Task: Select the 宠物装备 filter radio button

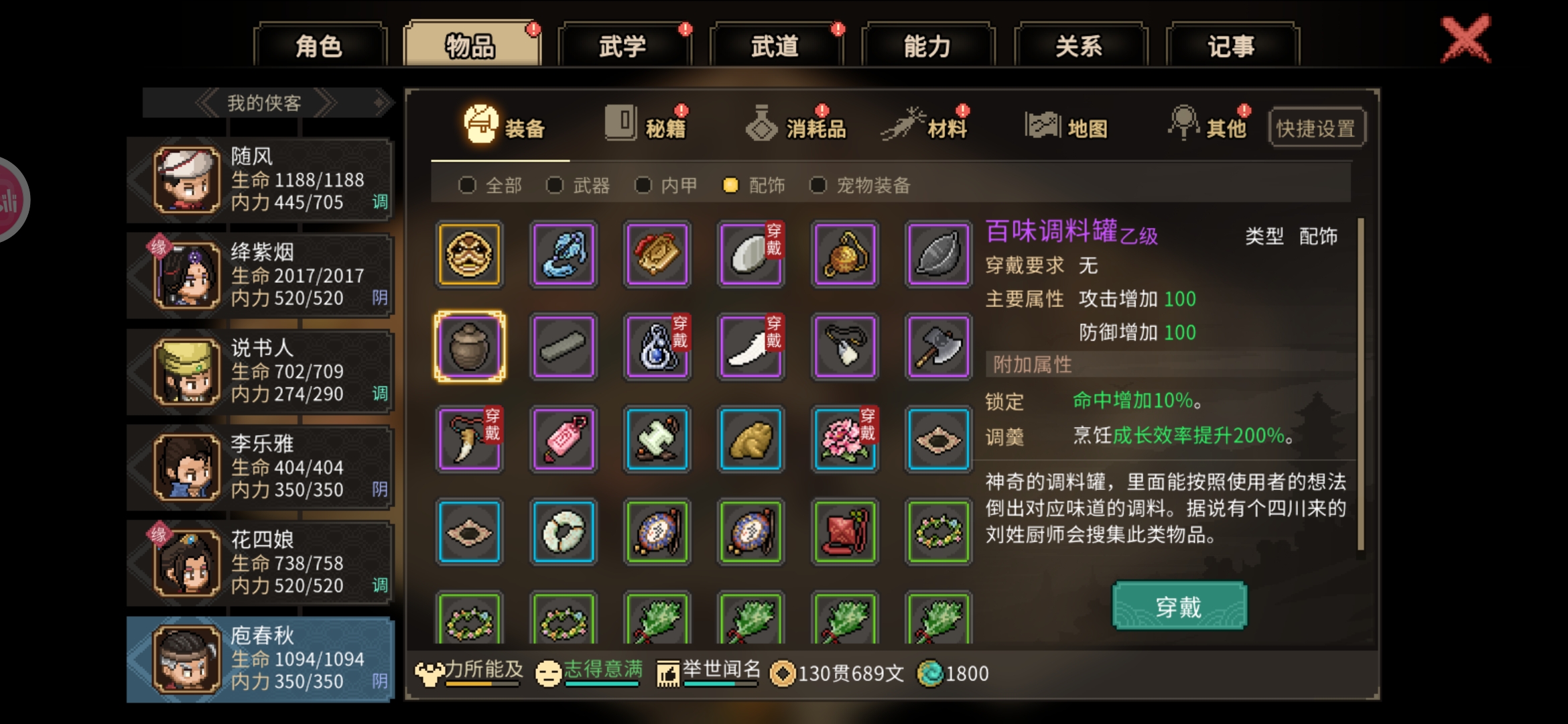Action: pos(818,185)
